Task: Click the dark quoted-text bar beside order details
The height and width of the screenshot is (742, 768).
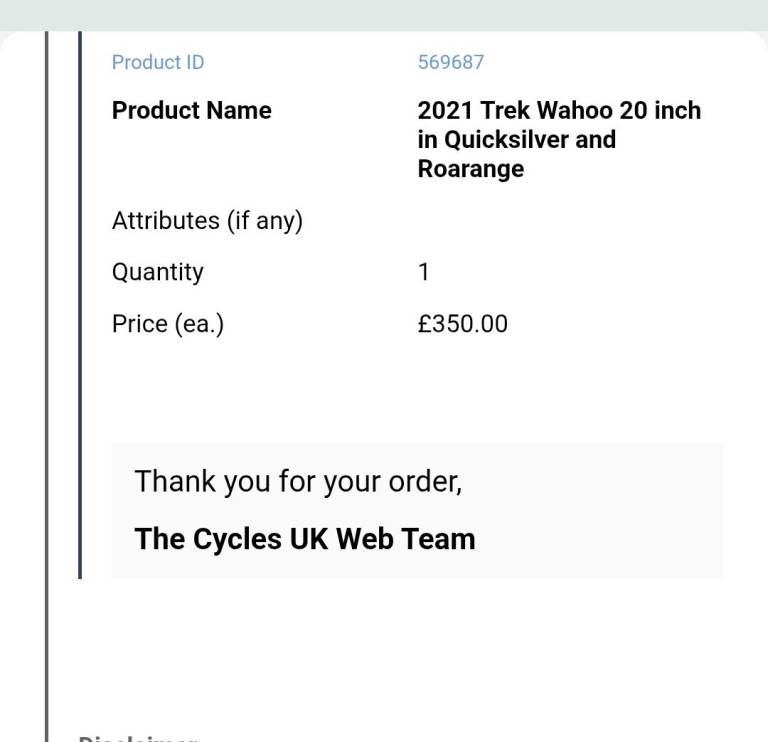Action: tap(80, 300)
